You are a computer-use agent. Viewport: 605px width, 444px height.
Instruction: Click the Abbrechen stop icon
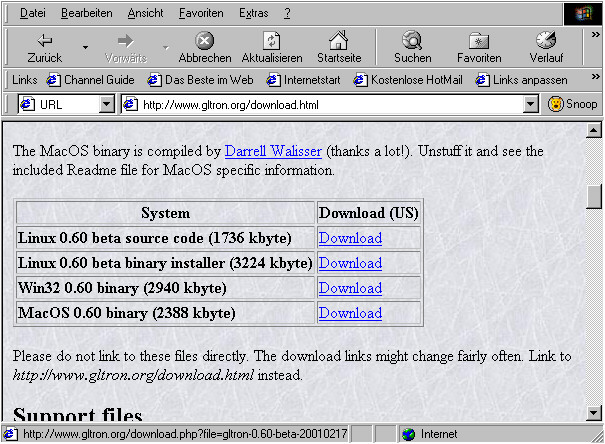(x=204, y=41)
